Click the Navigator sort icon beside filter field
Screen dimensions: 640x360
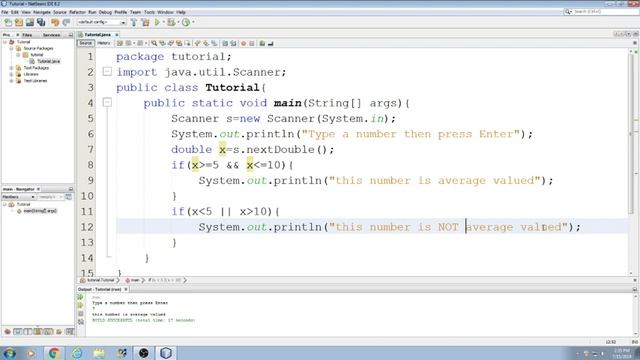69,197
